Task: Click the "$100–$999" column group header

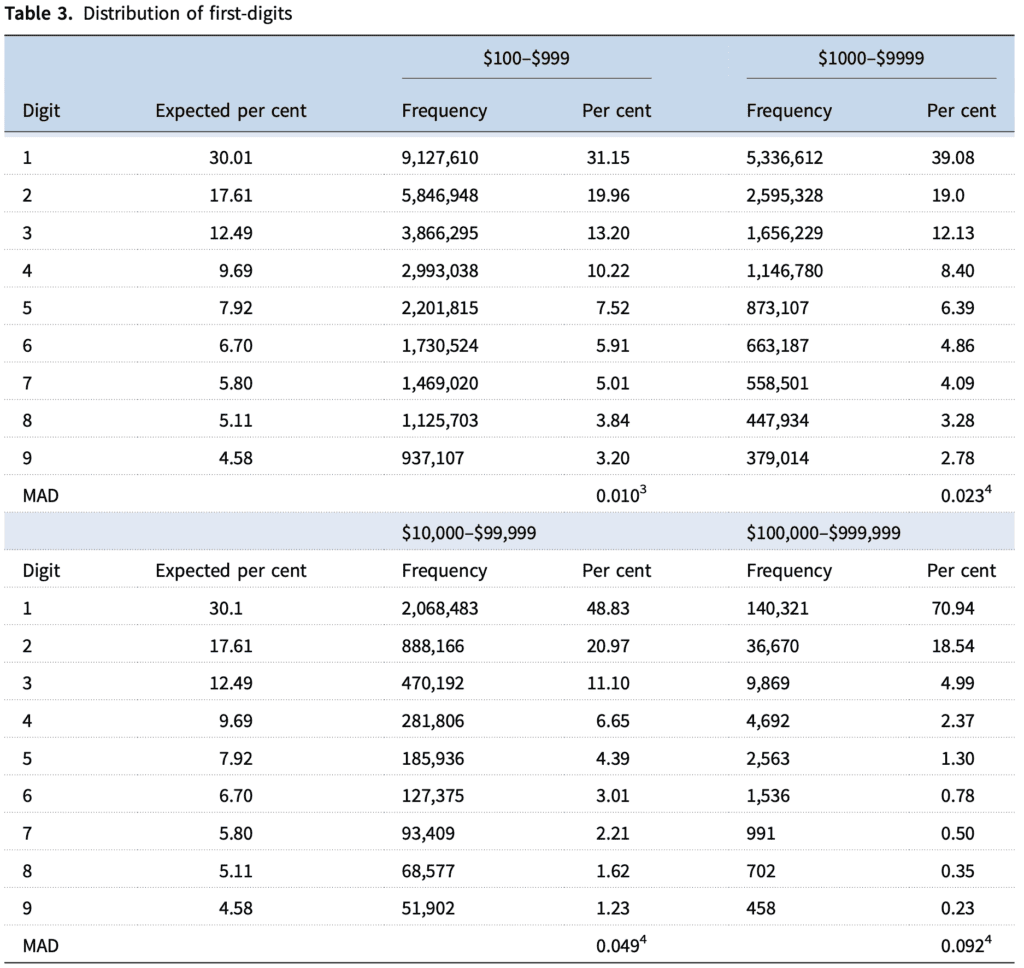Action: click(x=526, y=59)
